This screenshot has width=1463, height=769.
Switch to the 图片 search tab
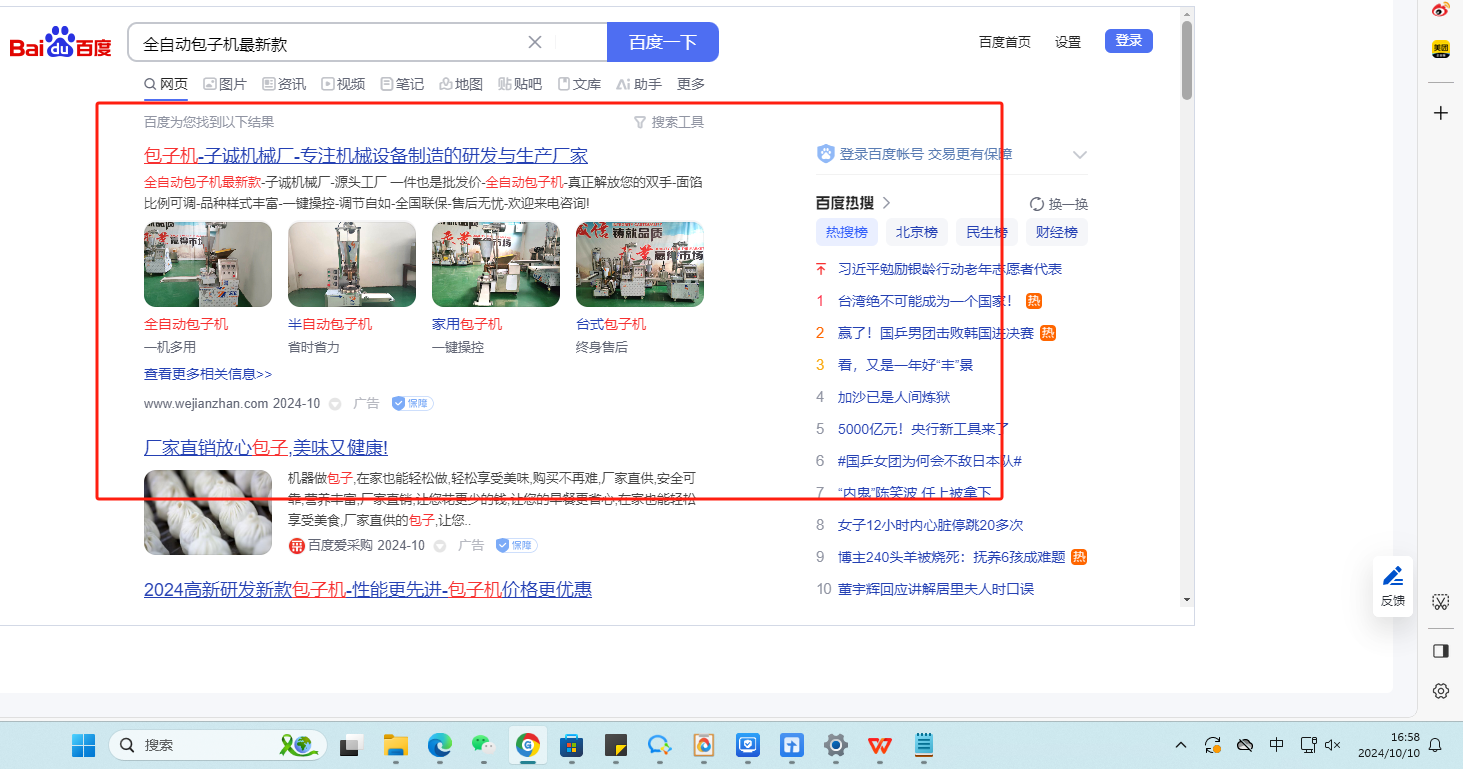pyautogui.click(x=225, y=84)
